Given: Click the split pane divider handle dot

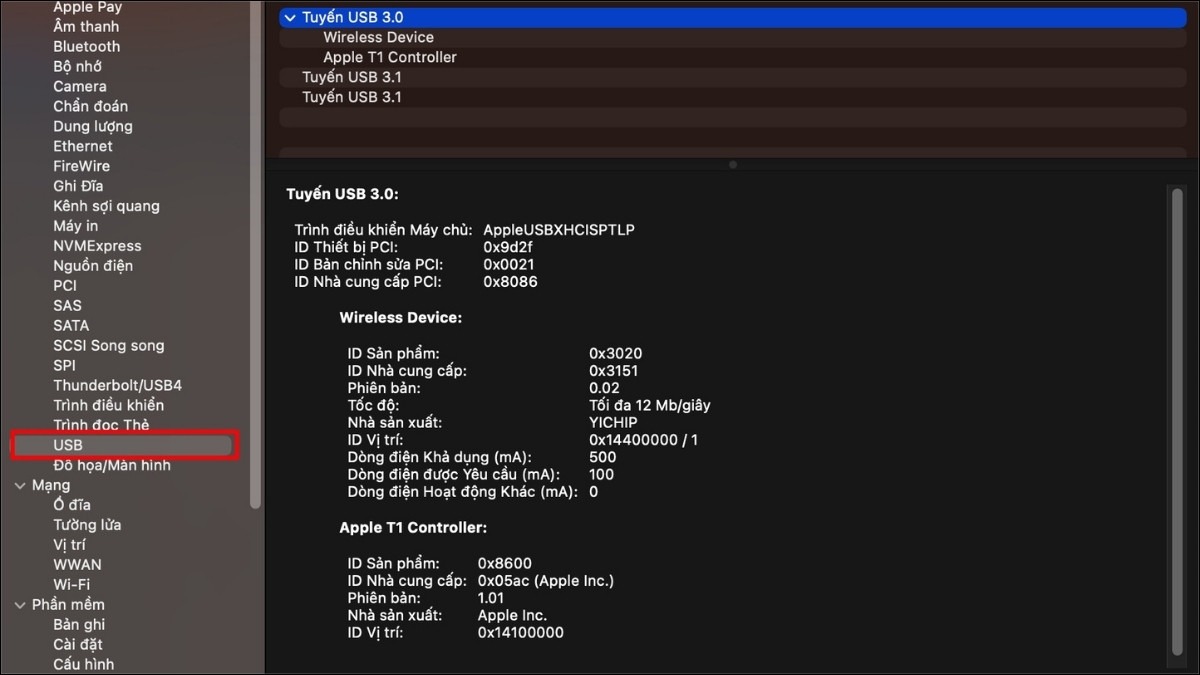Looking at the screenshot, I should pos(733,165).
